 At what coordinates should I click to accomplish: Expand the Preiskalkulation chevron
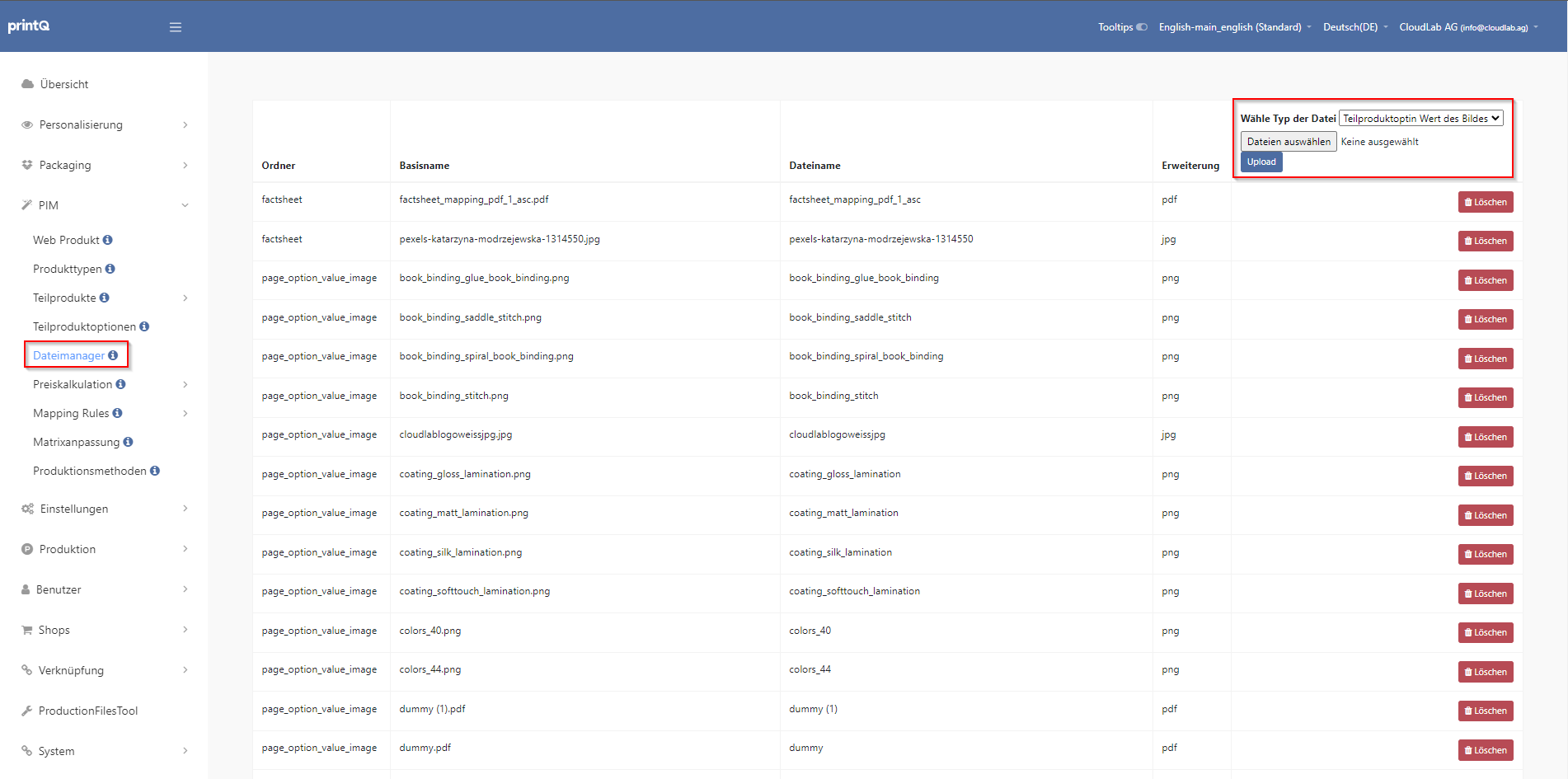(x=185, y=384)
